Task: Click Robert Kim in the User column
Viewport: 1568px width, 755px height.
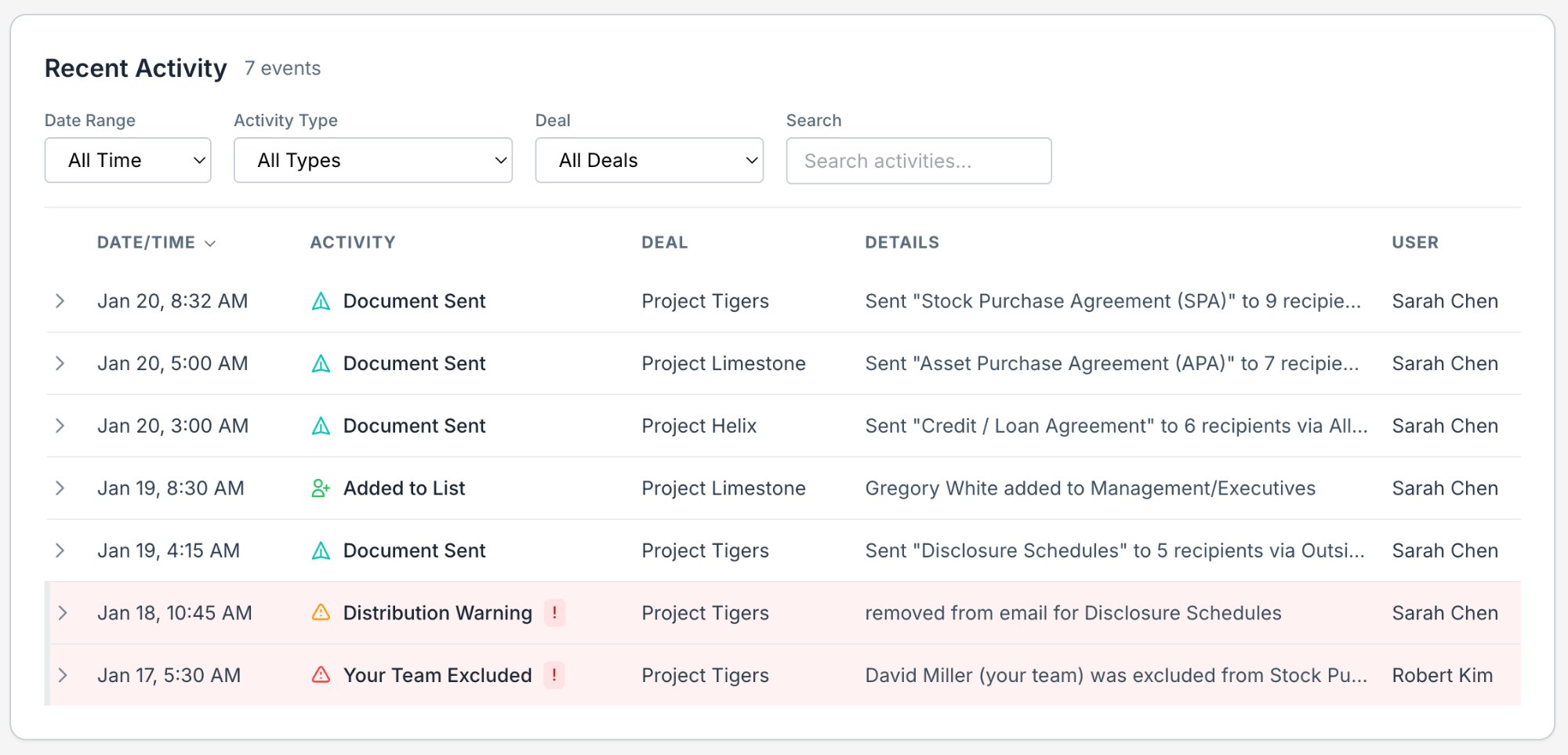Action: [x=1442, y=674]
